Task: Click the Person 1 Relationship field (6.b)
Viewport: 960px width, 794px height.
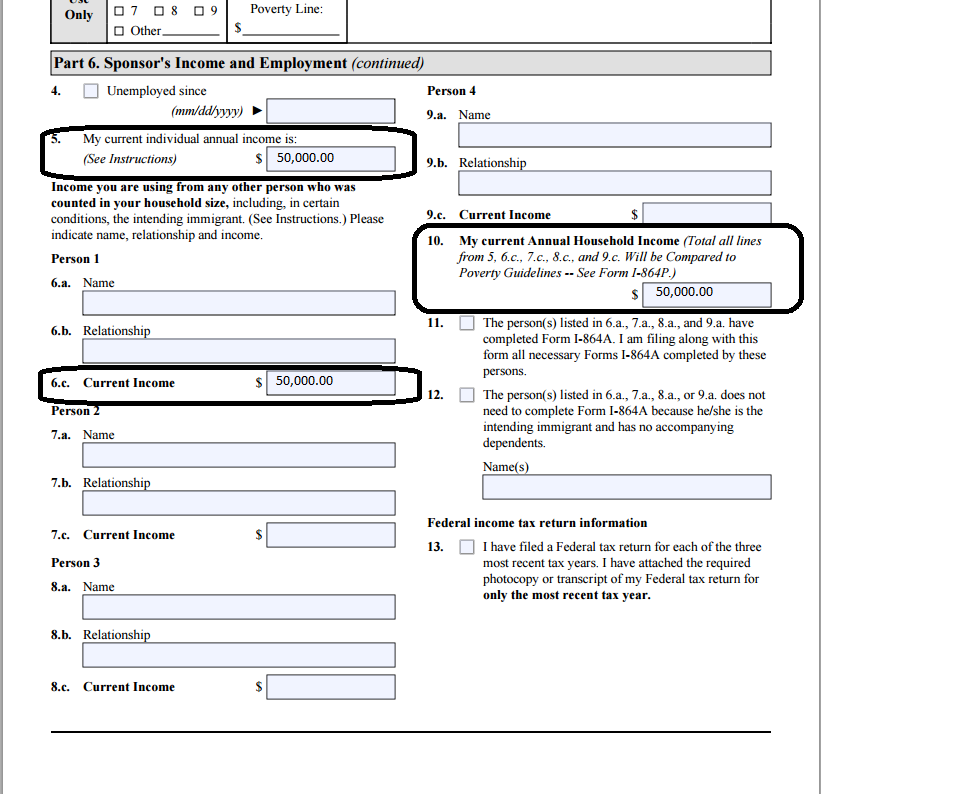Action: pos(239,351)
